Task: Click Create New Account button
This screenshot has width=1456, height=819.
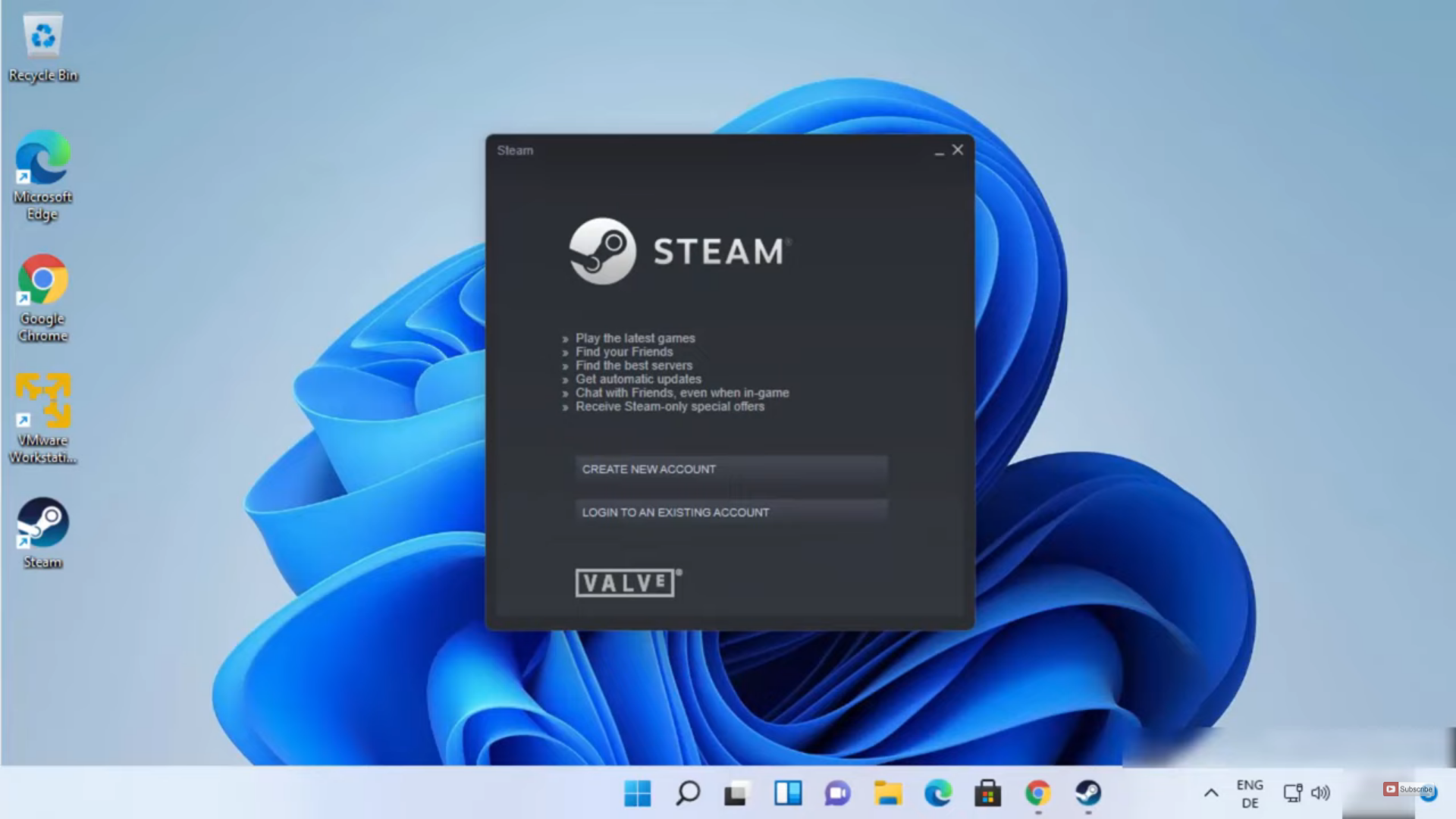Action: [x=730, y=469]
